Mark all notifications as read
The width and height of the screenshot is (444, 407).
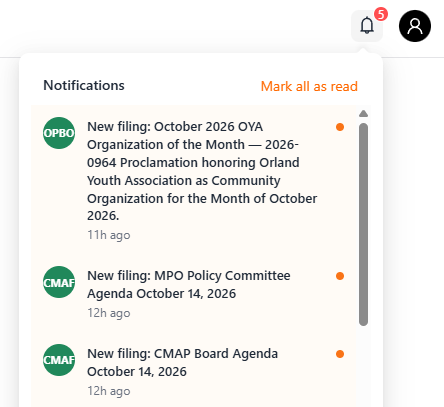[309, 86]
